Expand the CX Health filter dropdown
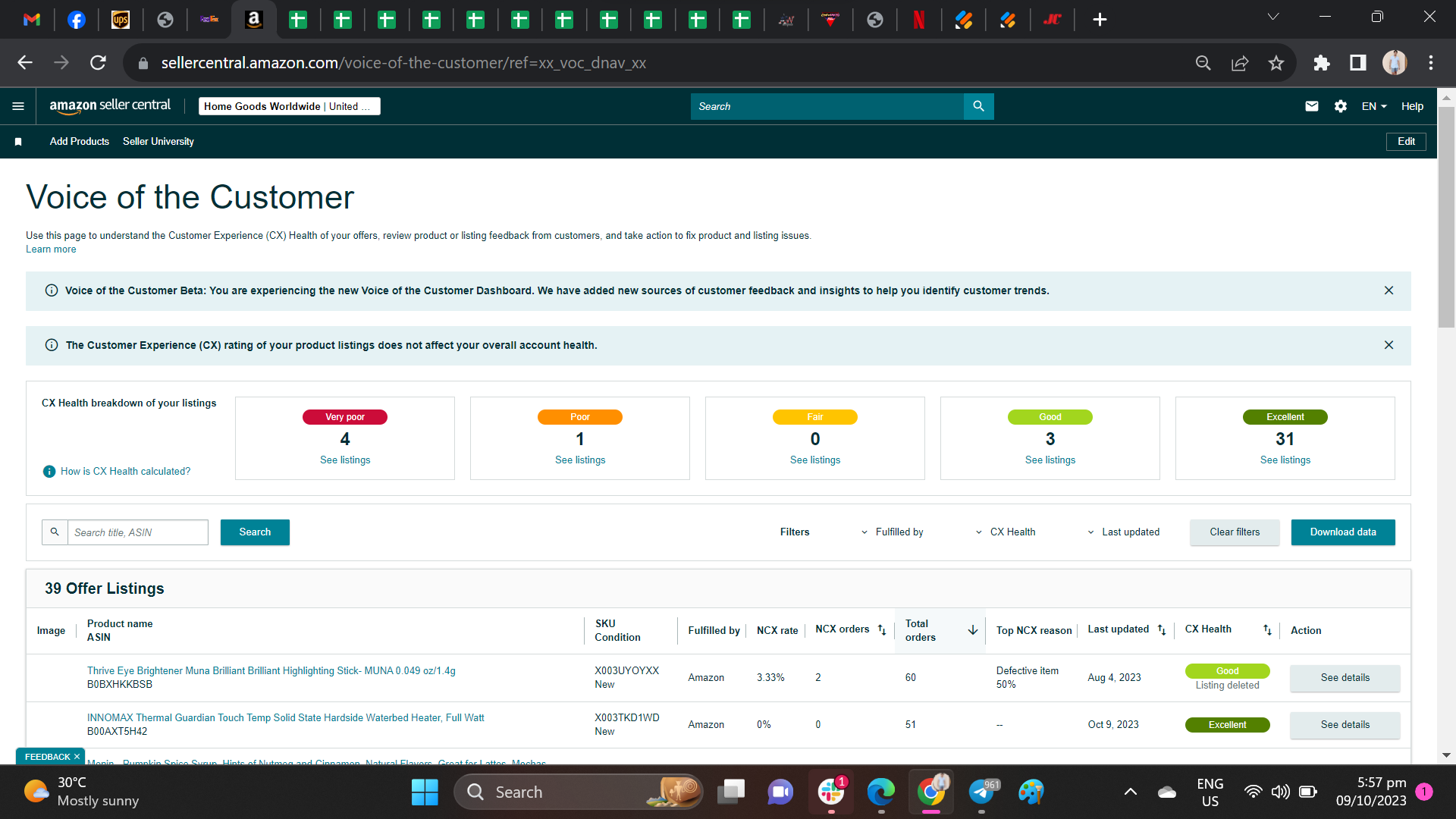Screen dimensions: 1456x819 pyautogui.click(x=1006, y=532)
